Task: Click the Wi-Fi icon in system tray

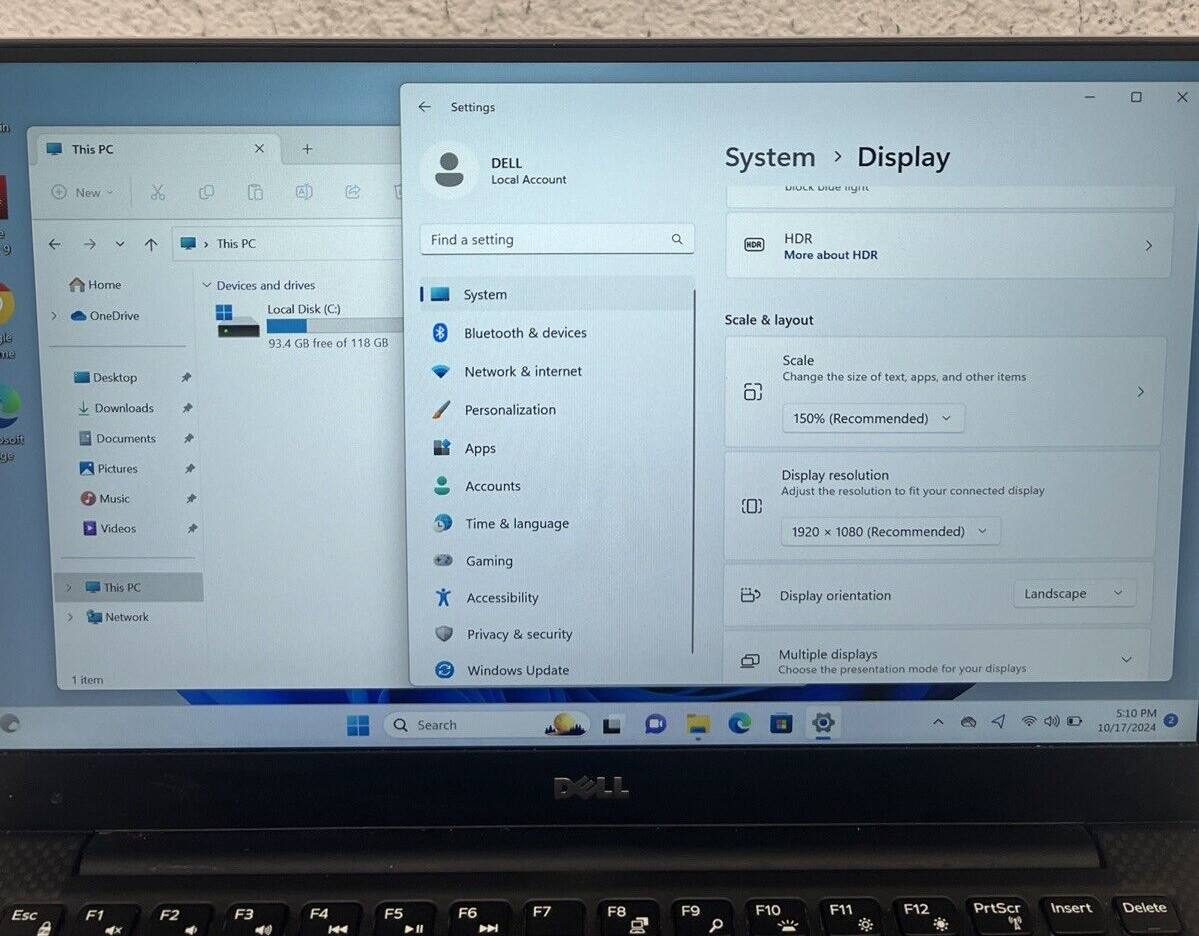Action: tap(1029, 721)
